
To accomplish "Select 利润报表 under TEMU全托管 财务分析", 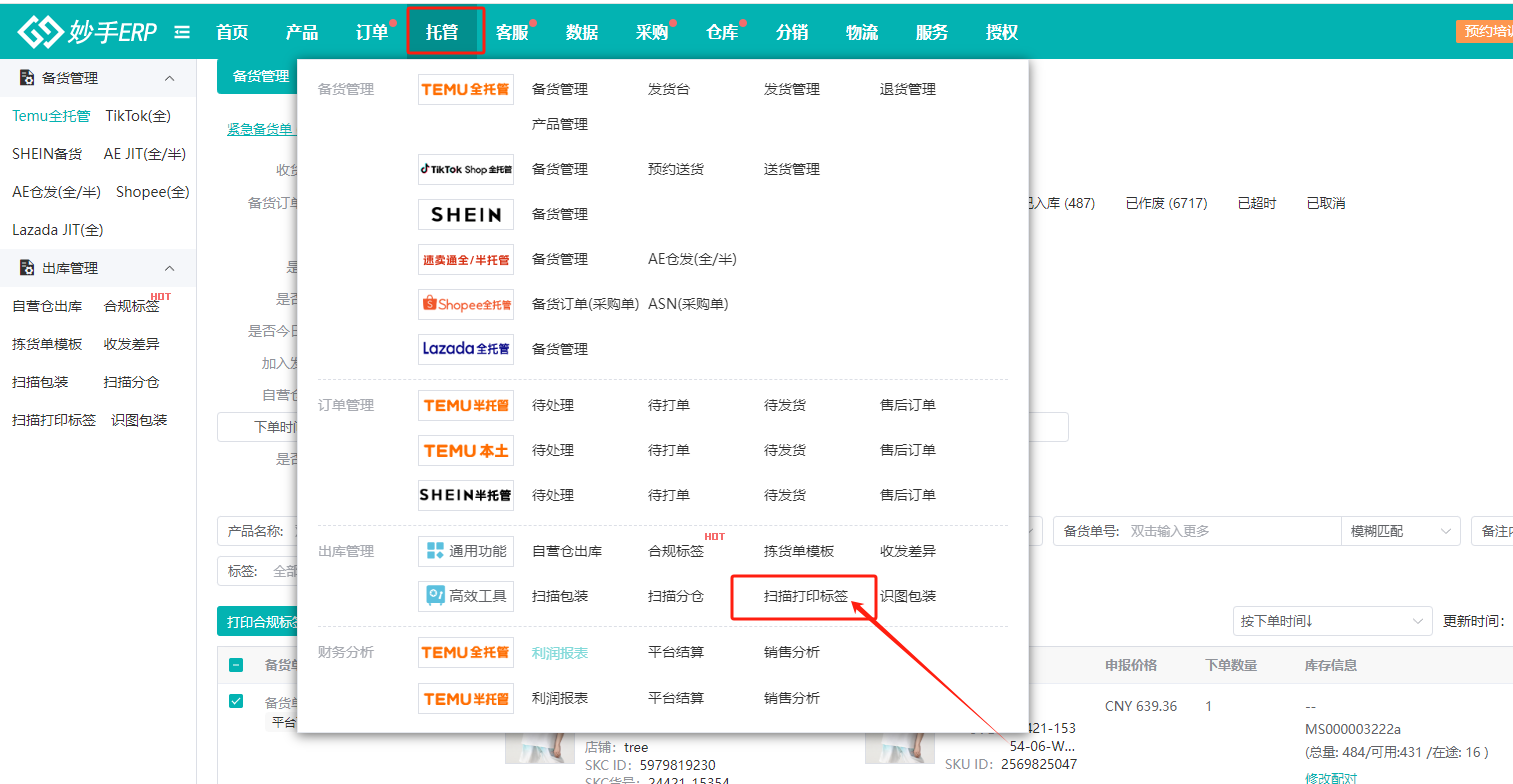I will 560,652.
